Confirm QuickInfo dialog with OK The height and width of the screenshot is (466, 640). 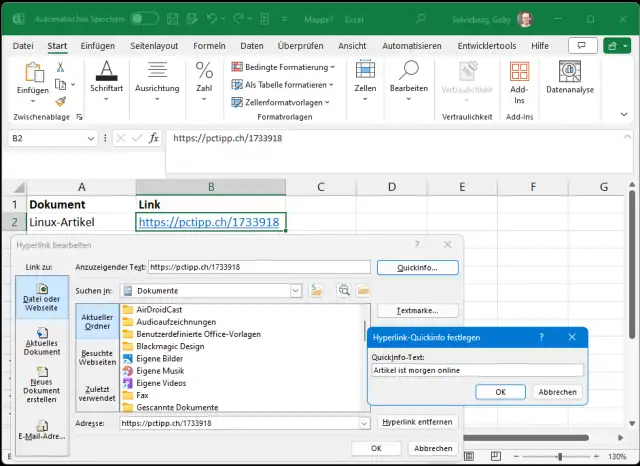[x=501, y=392]
